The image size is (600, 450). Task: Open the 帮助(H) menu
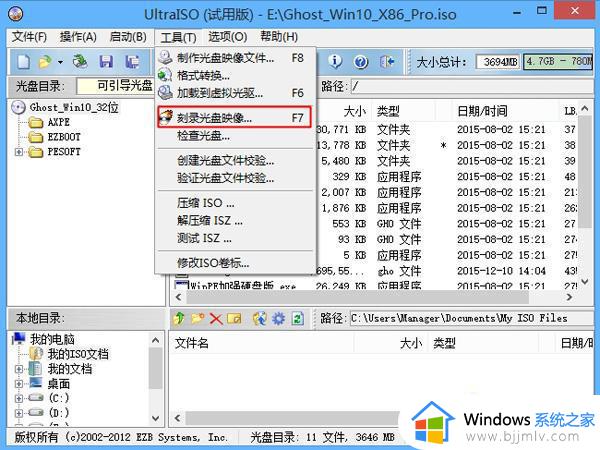point(279,37)
